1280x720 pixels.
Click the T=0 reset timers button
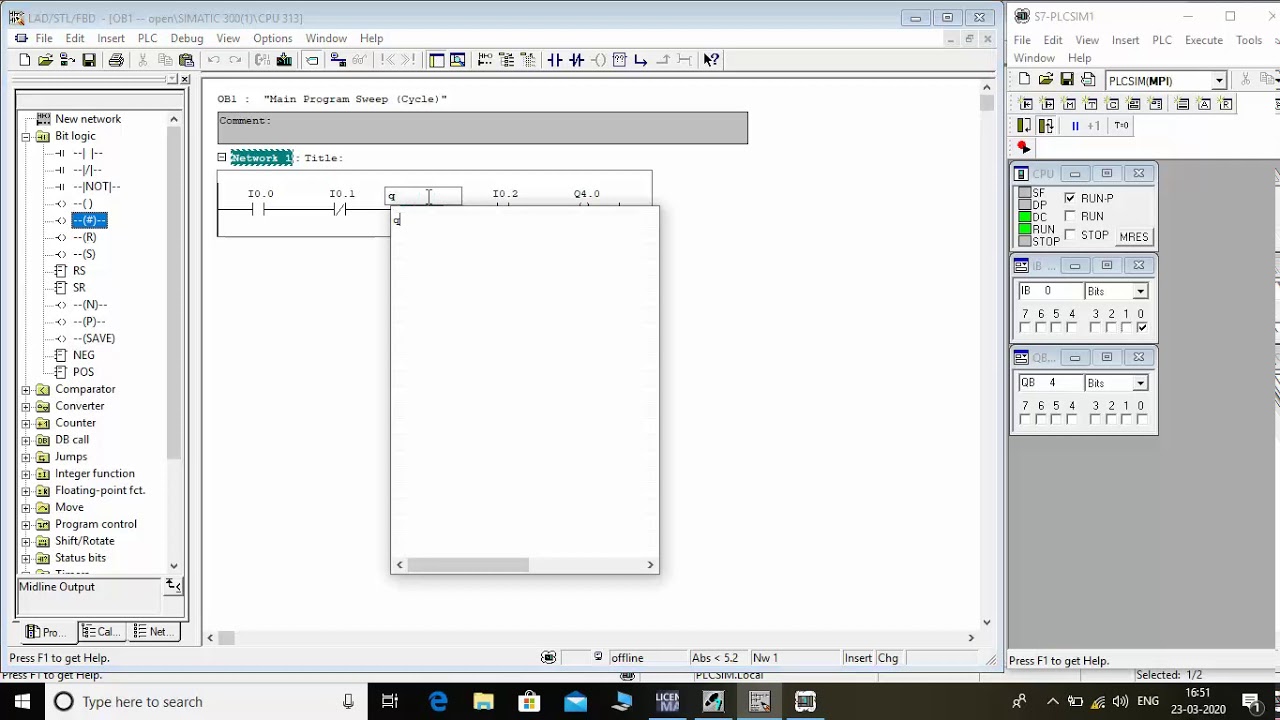tap(1121, 126)
